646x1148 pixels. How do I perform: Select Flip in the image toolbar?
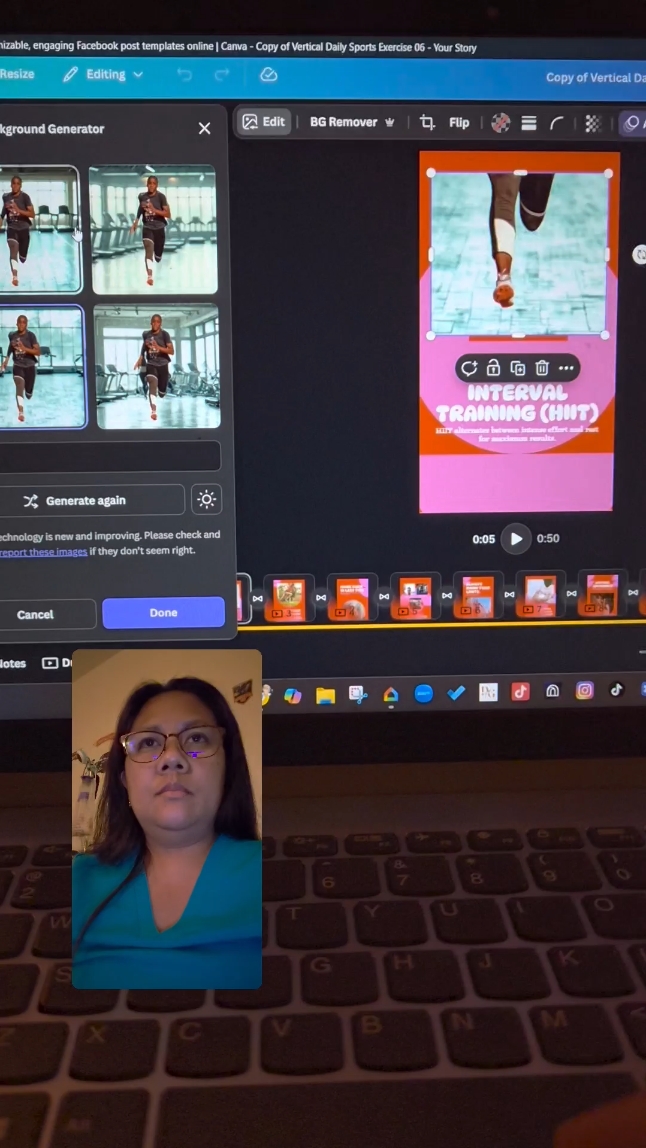click(459, 122)
